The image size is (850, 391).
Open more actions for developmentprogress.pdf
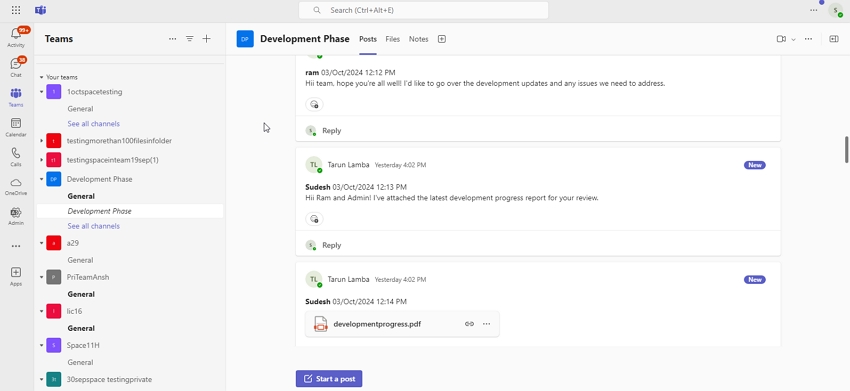[x=486, y=324]
